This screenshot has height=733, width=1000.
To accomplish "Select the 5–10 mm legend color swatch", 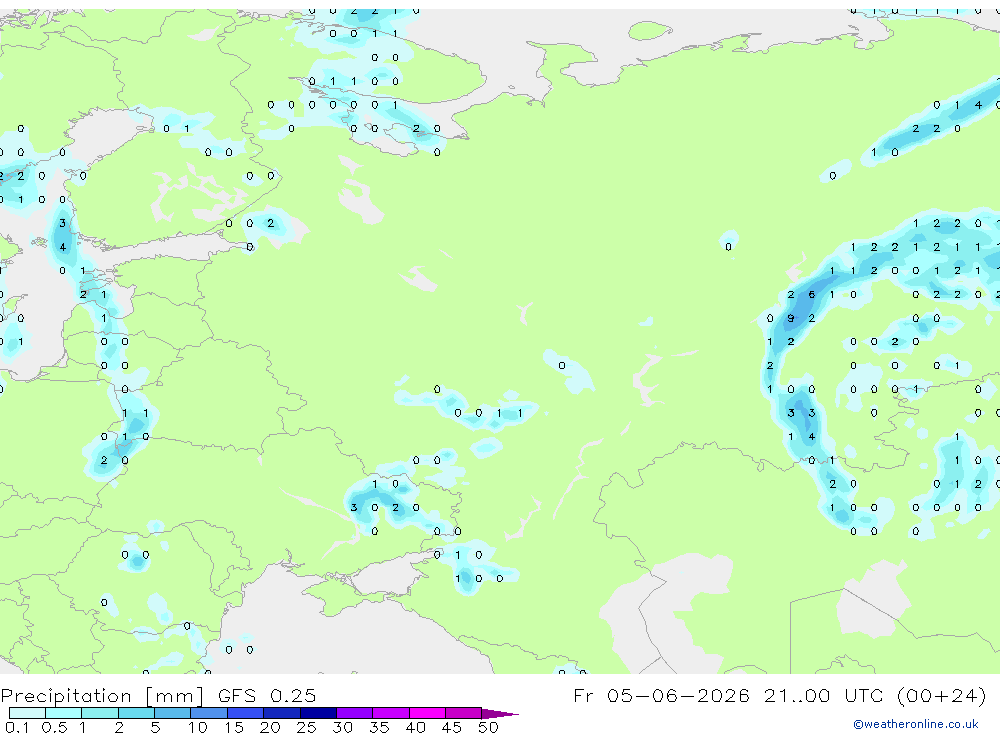I will (173, 713).
